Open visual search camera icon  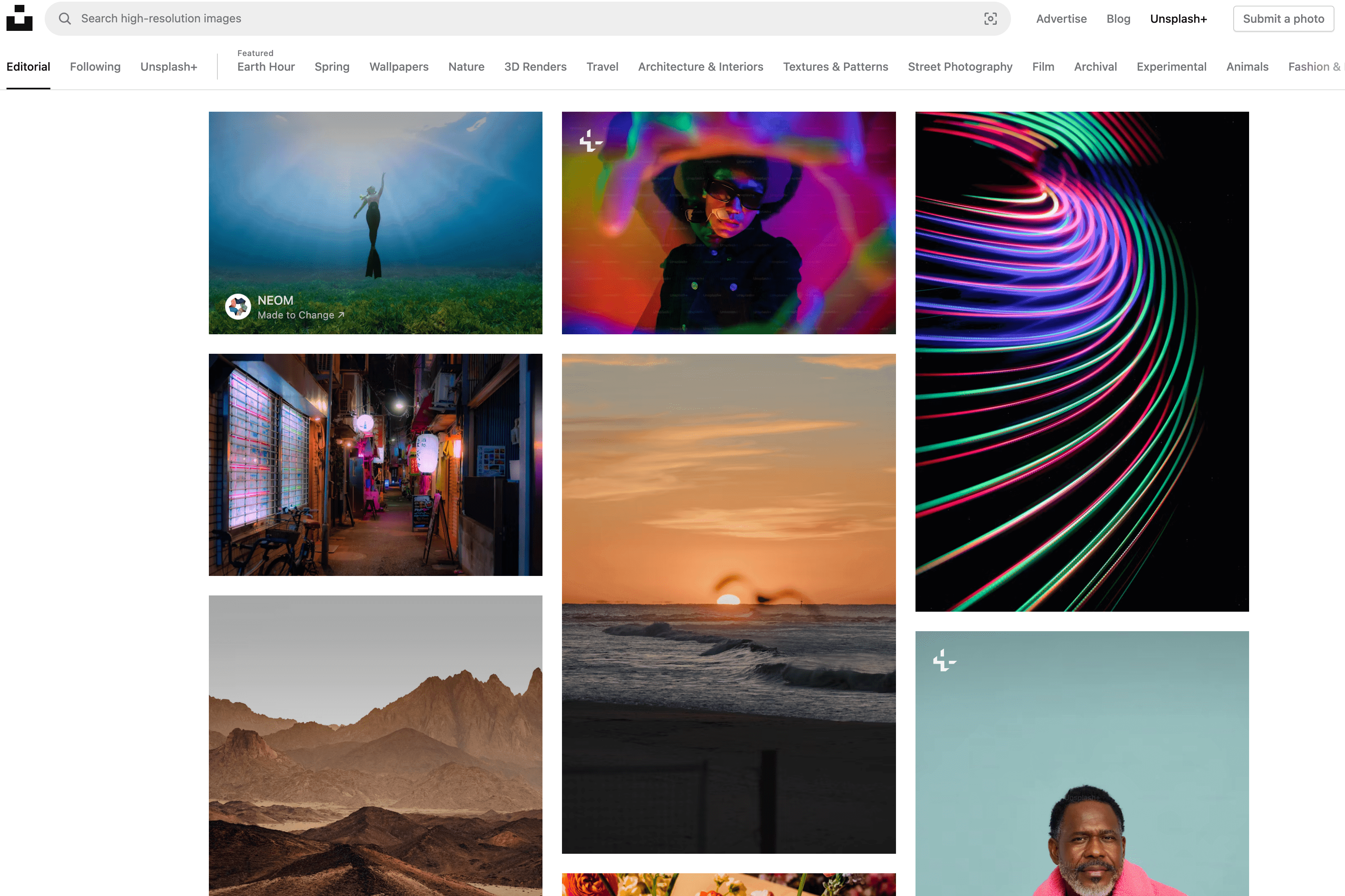(x=990, y=18)
